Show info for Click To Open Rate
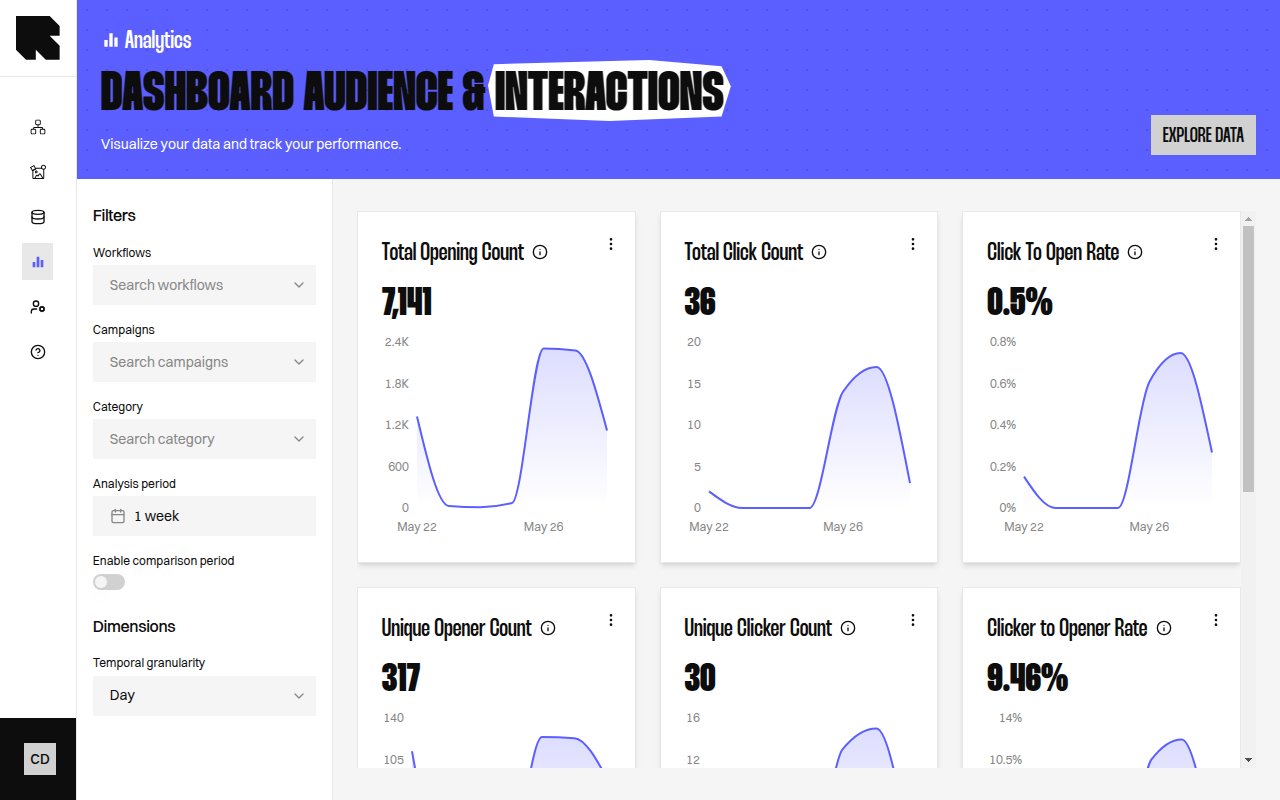The height and width of the screenshot is (800, 1280). [x=1135, y=252]
